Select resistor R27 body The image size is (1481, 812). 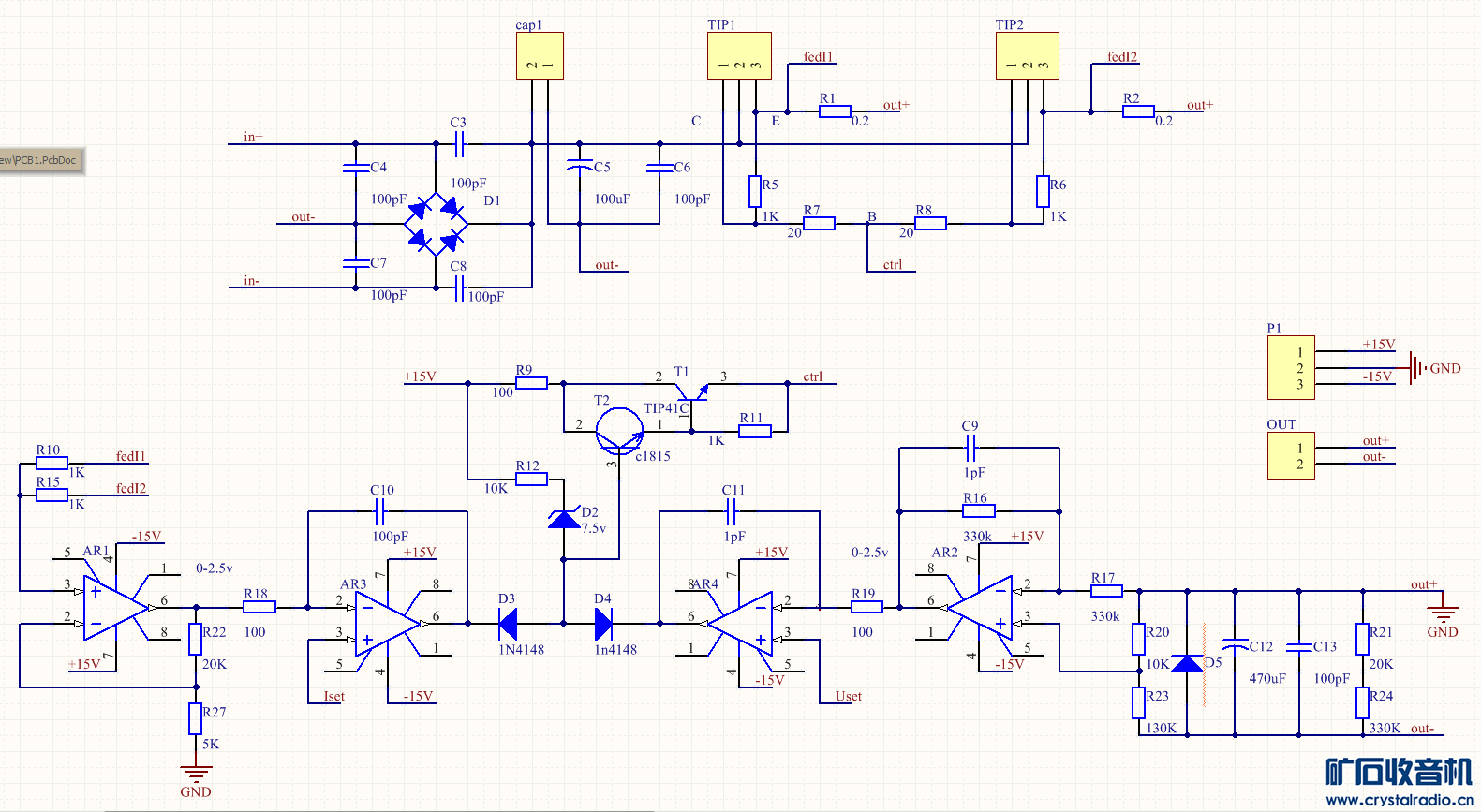196,718
